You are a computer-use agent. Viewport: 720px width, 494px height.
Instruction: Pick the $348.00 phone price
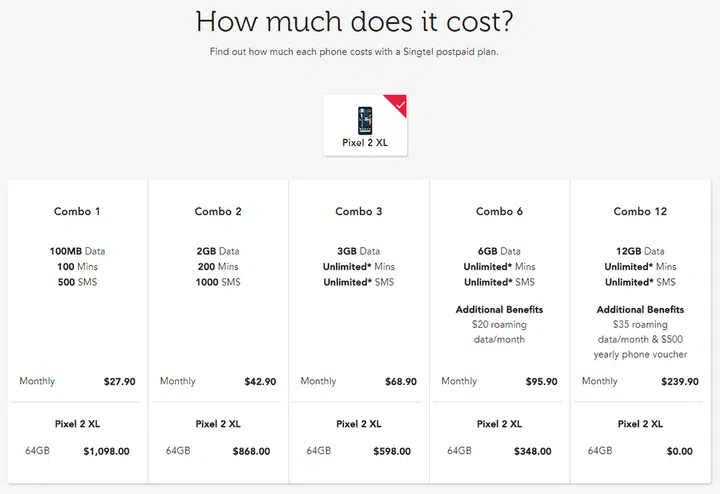(531, 452)
